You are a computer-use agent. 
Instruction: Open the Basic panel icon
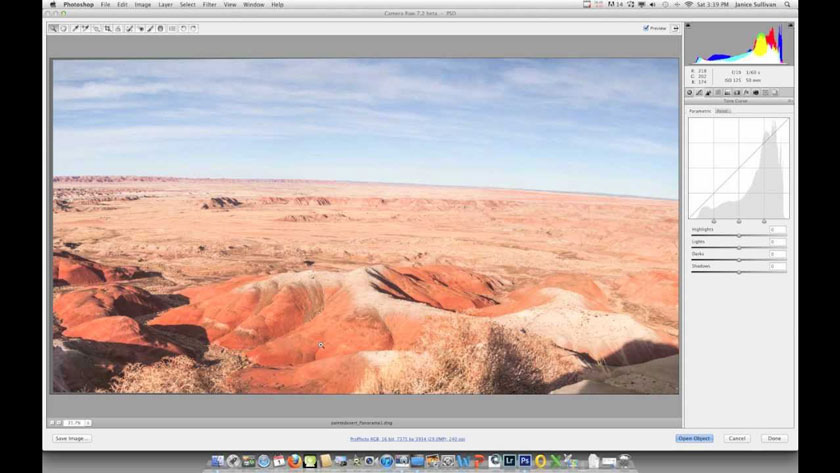[689, 93]
